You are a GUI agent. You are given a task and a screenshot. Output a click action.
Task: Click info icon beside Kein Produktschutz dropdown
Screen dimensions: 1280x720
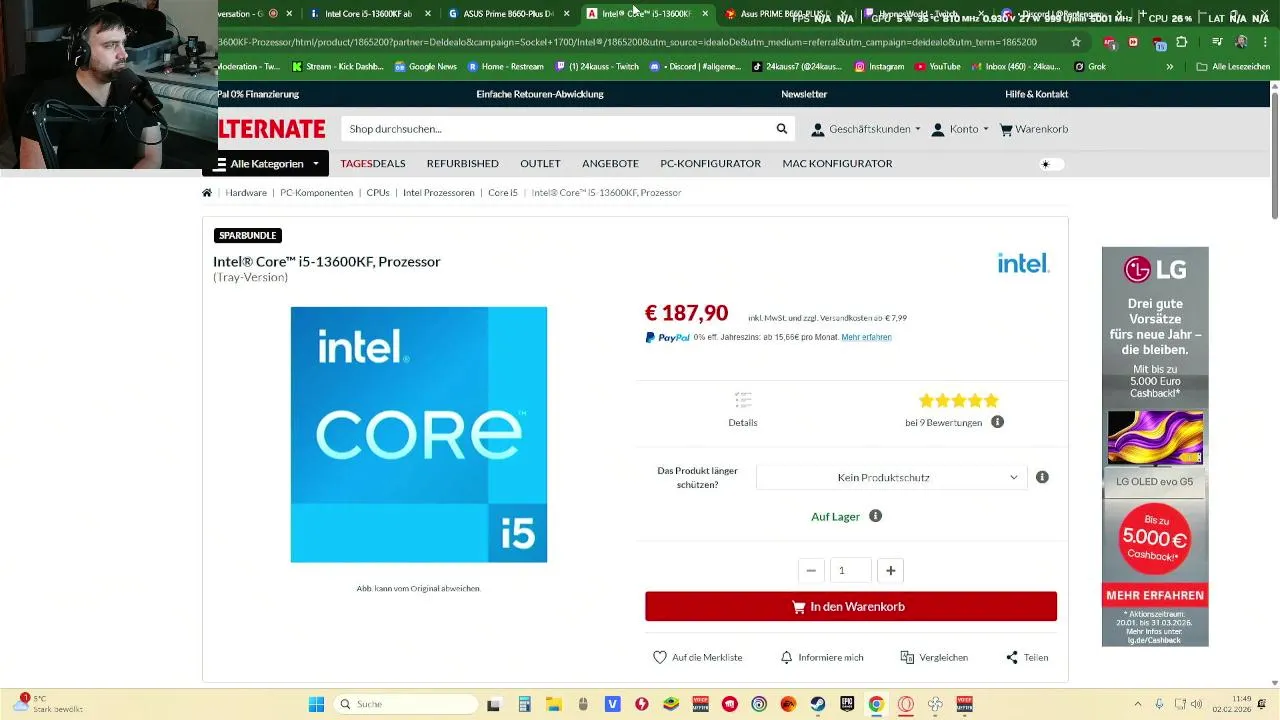click(x=1042, y=477)
